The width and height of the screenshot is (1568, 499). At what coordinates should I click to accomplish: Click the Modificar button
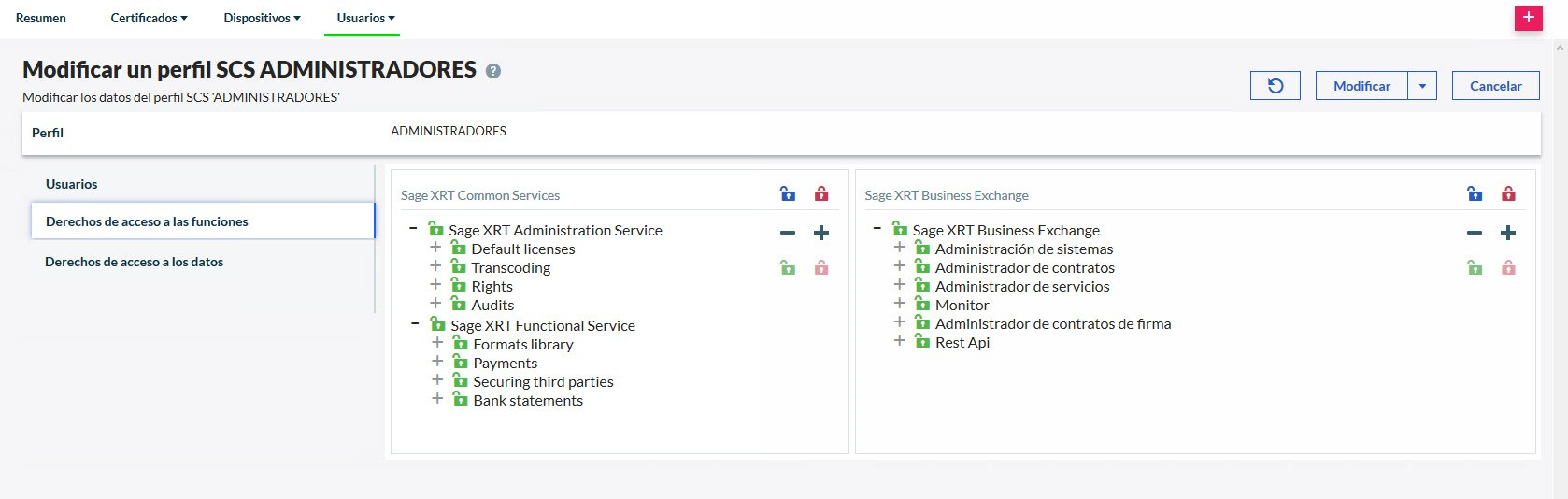[1361, 86]
